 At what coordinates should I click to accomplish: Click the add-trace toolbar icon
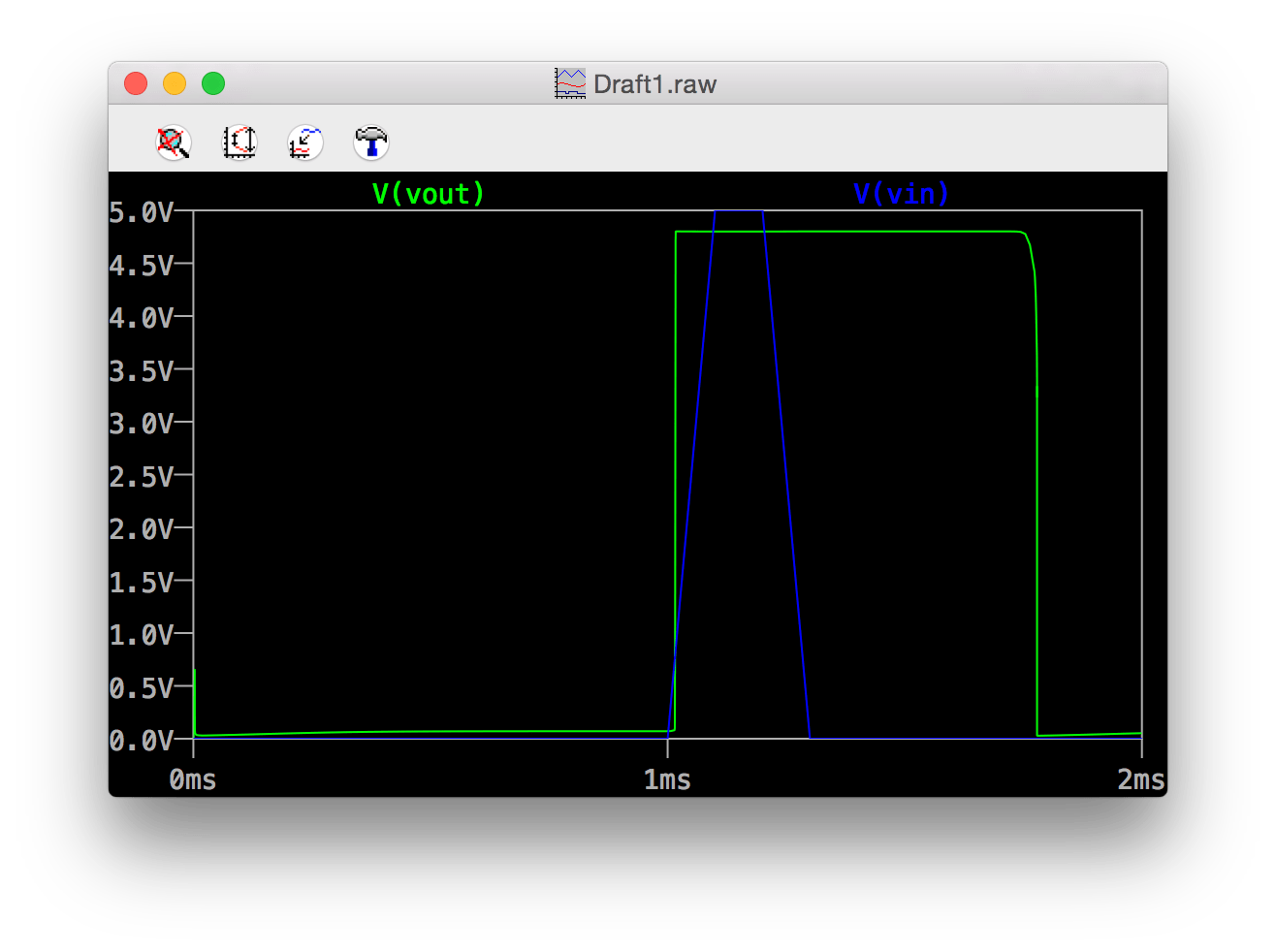tap(305, 143)
